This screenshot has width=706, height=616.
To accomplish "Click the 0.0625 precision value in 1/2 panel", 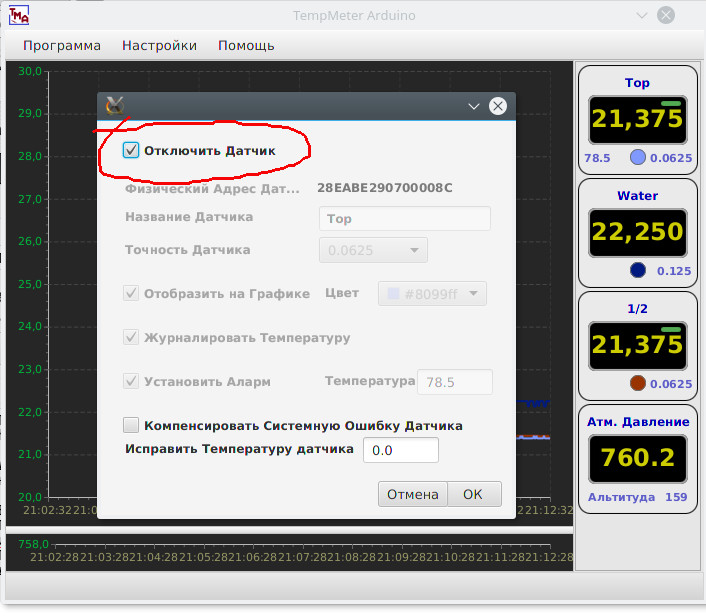I will (x=671, y=384).
